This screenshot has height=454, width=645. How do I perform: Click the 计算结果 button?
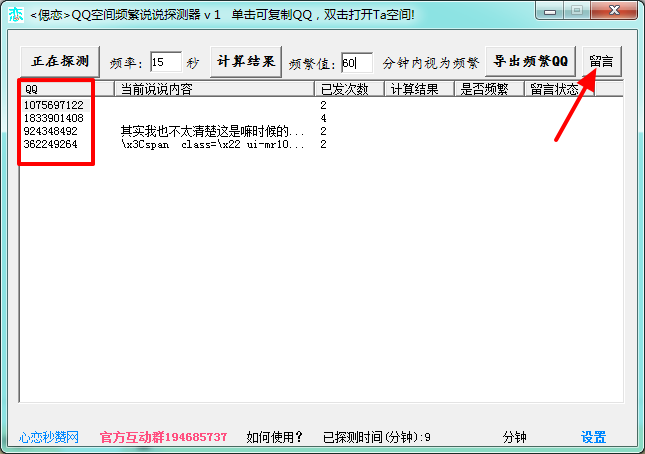tap(246, 62)
